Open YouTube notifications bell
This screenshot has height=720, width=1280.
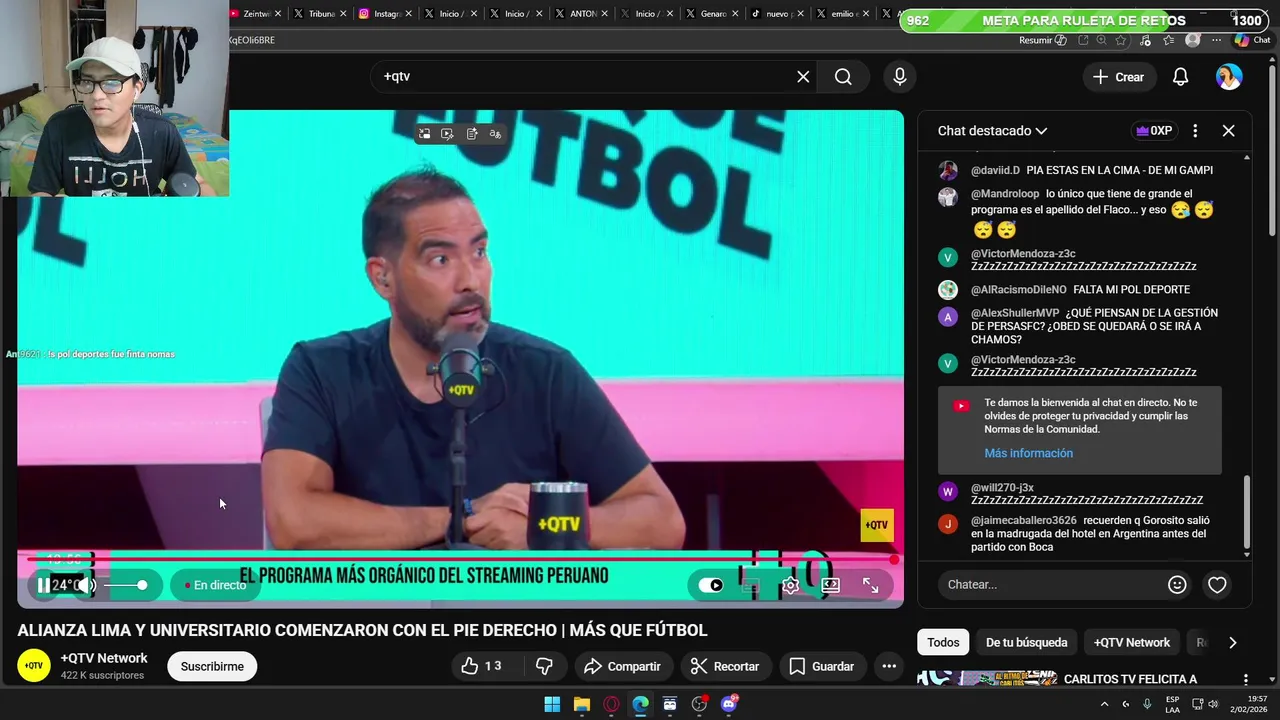(1180, 77)
